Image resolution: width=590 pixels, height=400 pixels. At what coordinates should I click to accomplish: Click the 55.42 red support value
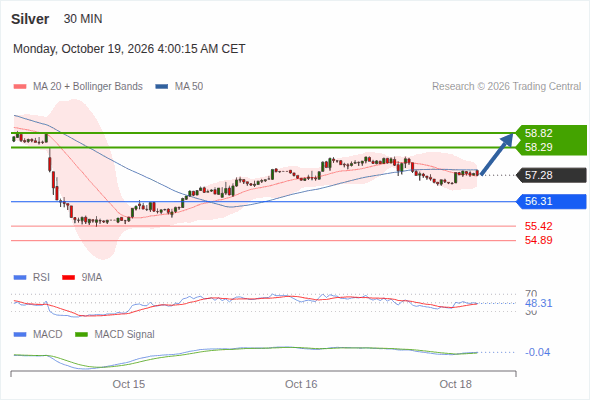coord(538,226)
